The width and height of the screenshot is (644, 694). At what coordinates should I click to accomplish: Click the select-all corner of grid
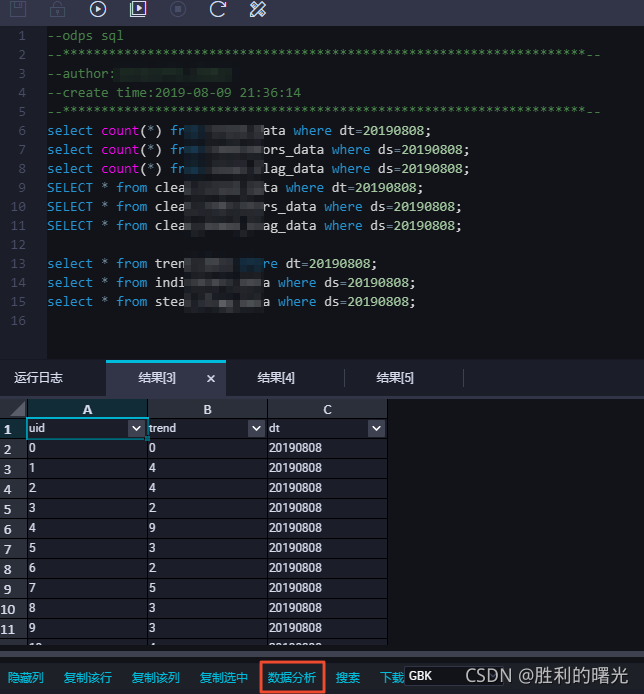pos(13,409)
